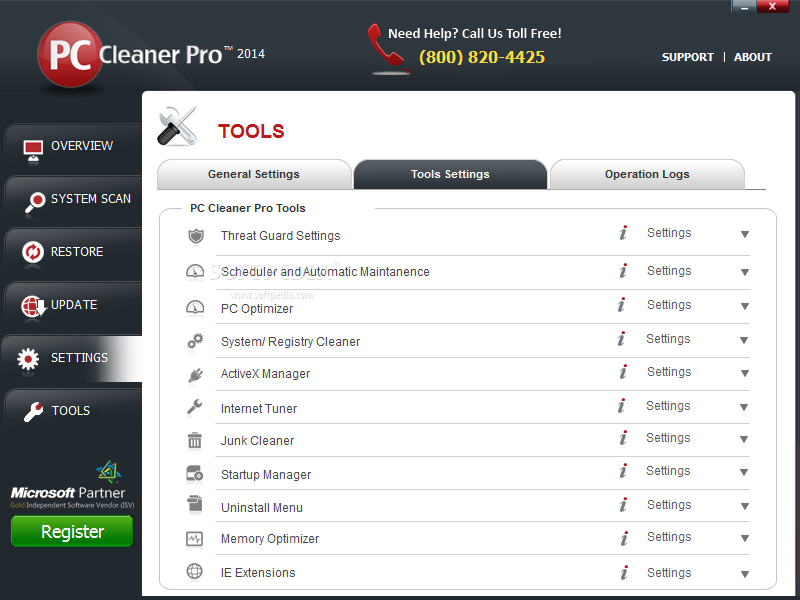
Task: Click the Startup Manager icon
Action: click(x=194, y=474)
